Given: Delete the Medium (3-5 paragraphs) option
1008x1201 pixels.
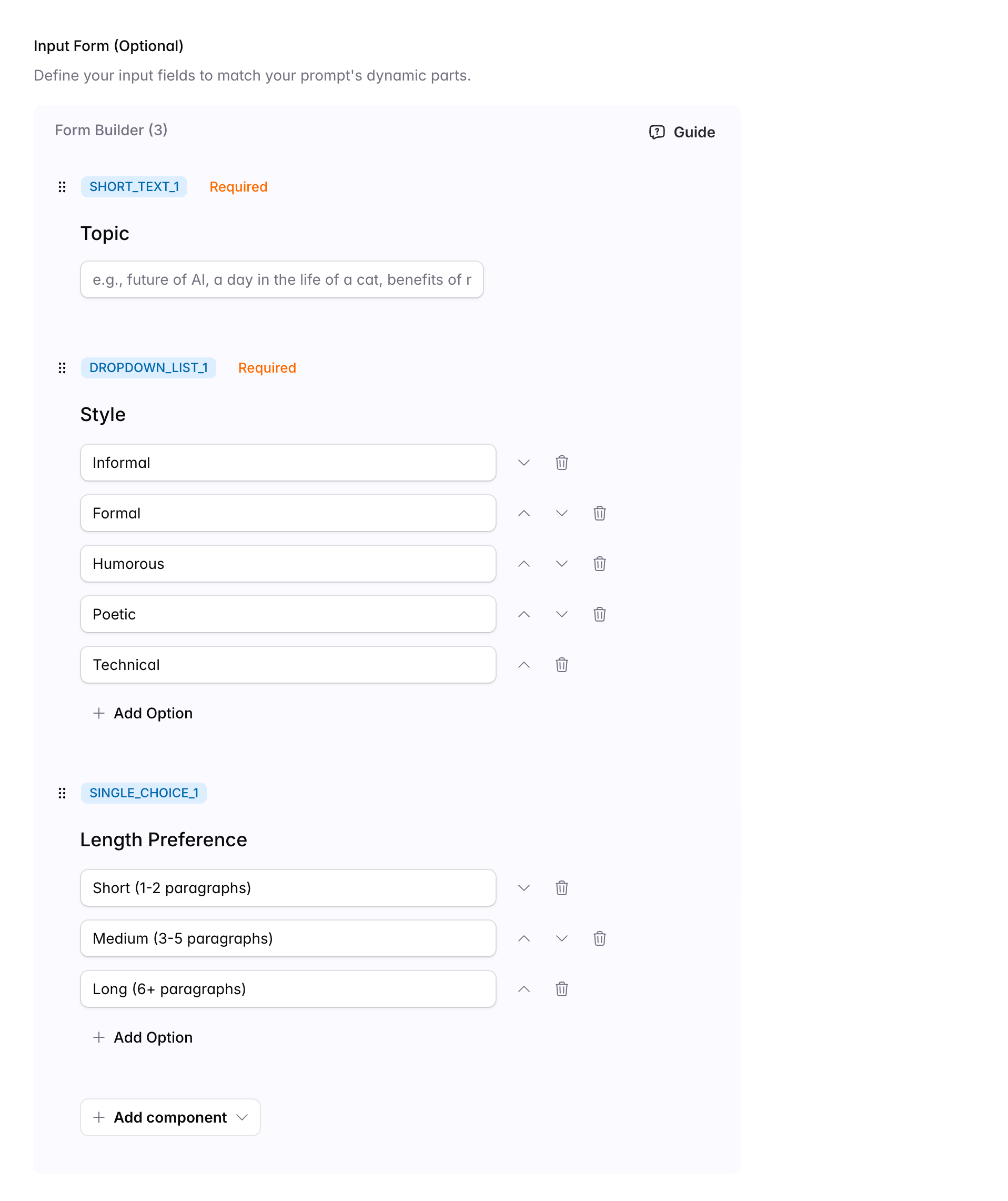Looking at the screenshot, I should [x=599, y=938].
